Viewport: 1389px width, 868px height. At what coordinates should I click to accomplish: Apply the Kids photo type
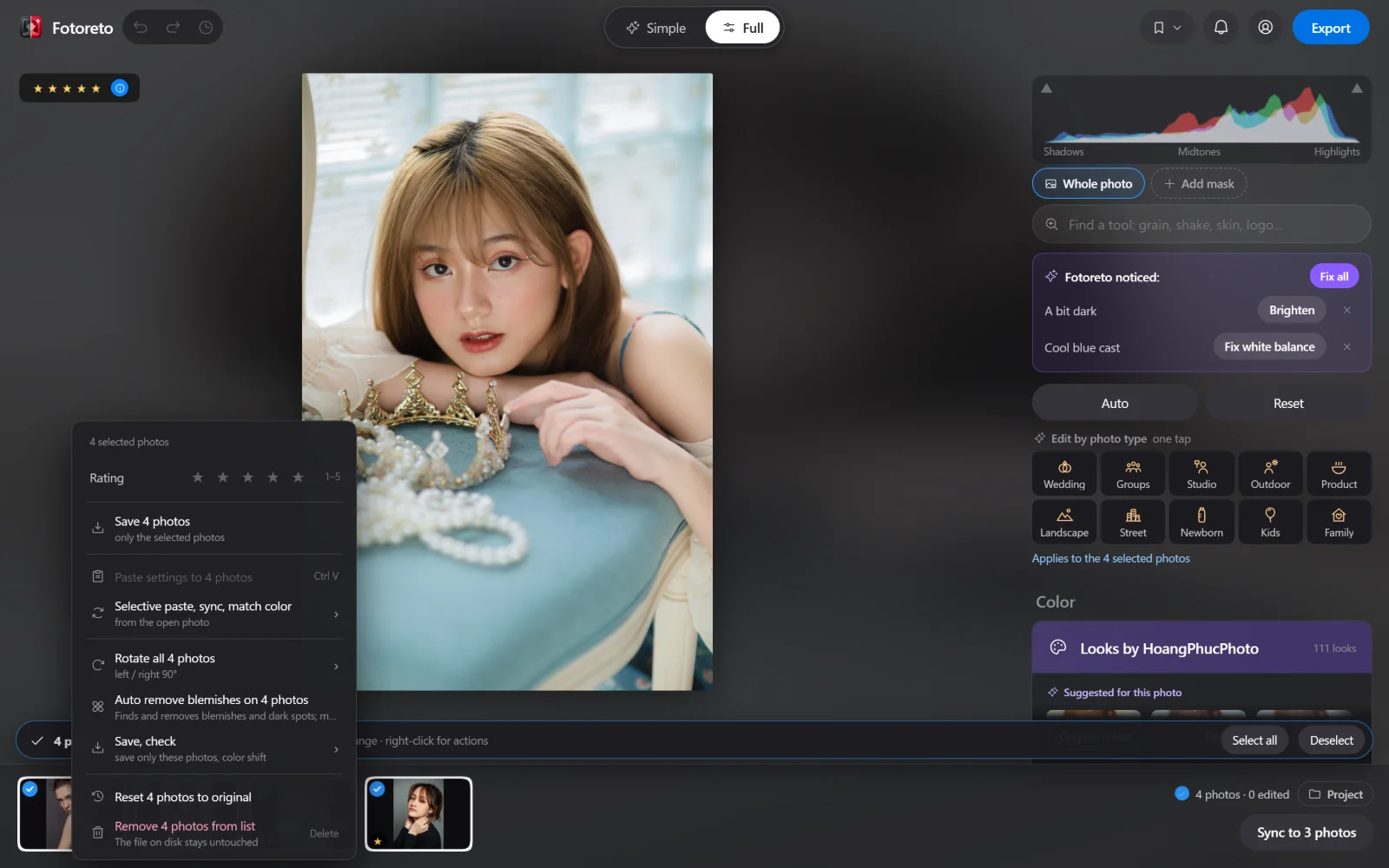[x=1270, y=523]
